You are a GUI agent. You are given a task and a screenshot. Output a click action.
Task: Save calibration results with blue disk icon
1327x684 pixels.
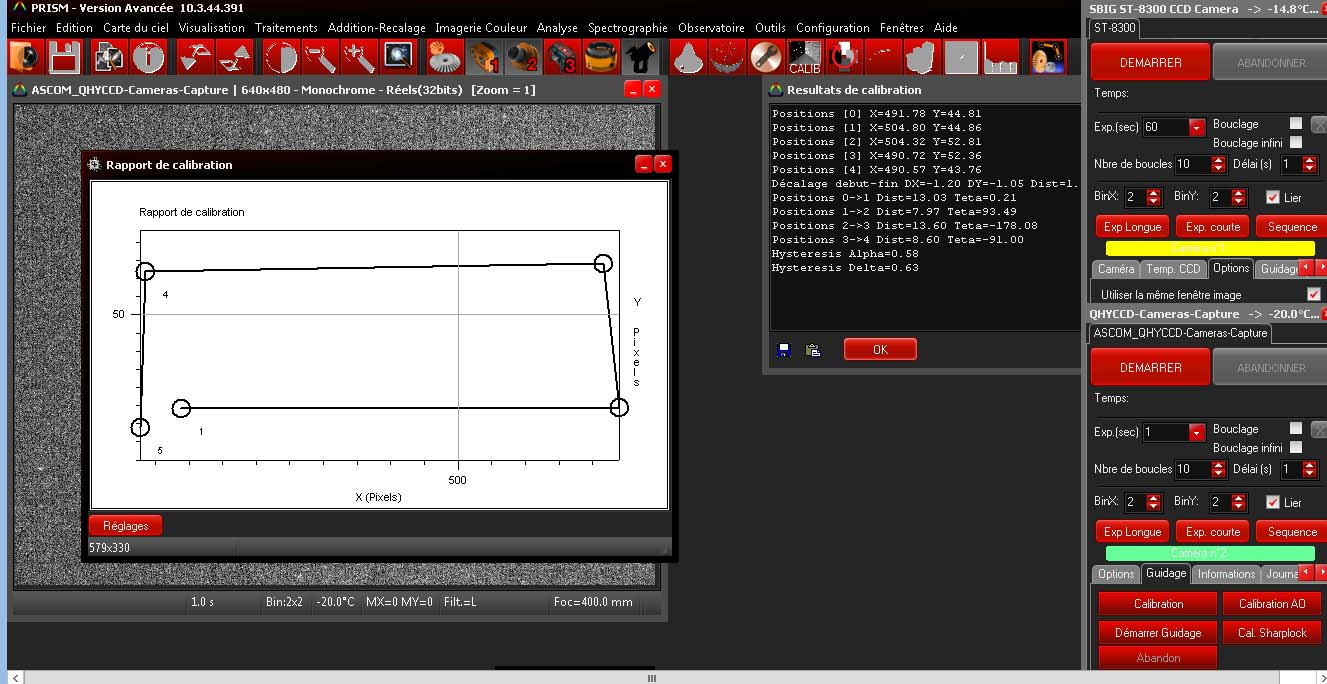click(x=784, y=350)
